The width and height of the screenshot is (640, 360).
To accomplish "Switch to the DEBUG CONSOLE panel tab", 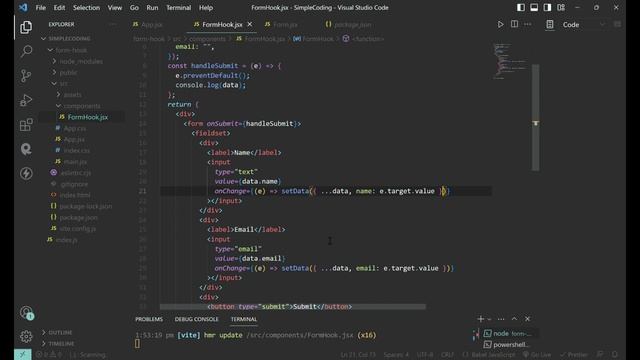I will pyautogui.click(x=196, y=319).
